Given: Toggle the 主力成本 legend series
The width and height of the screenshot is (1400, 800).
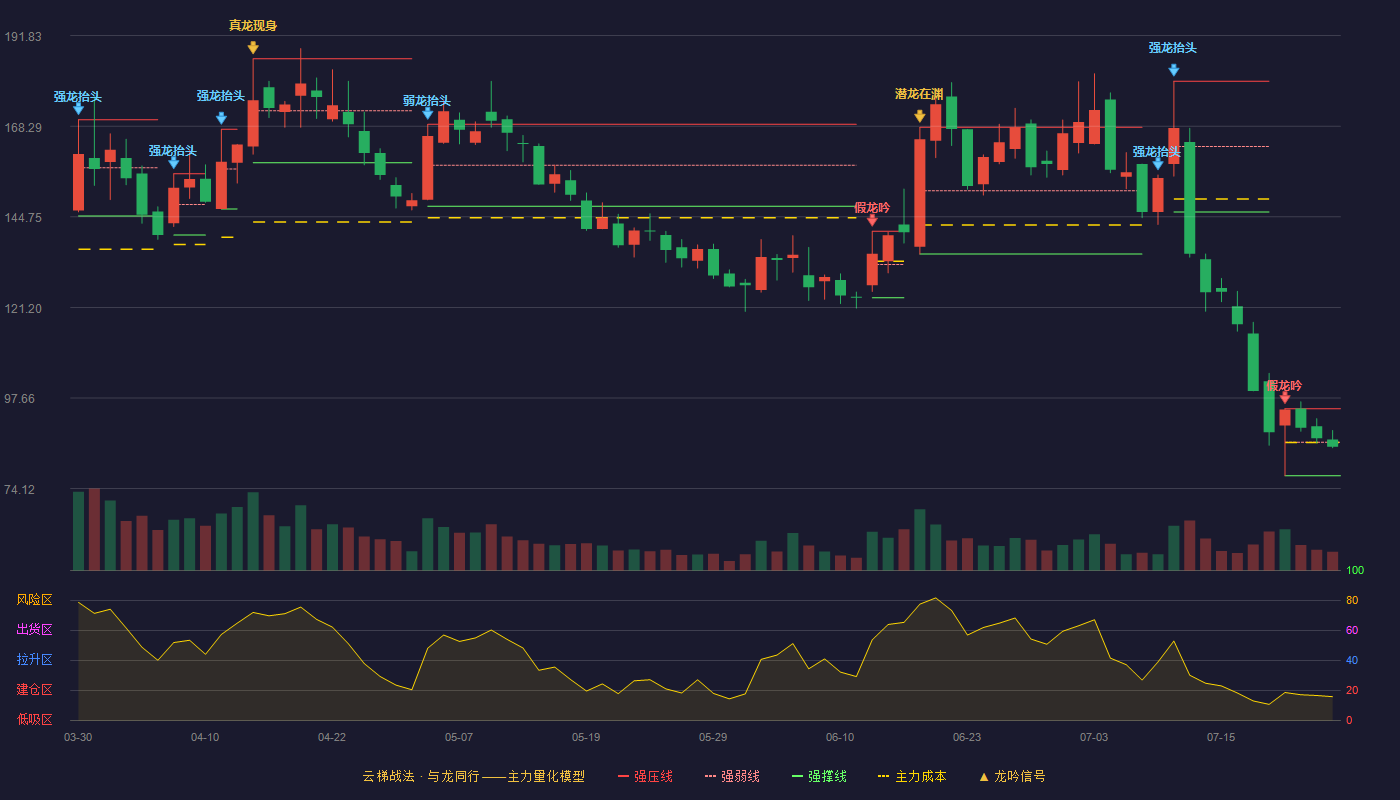Looking at the screenshot, I should [911, 776].
